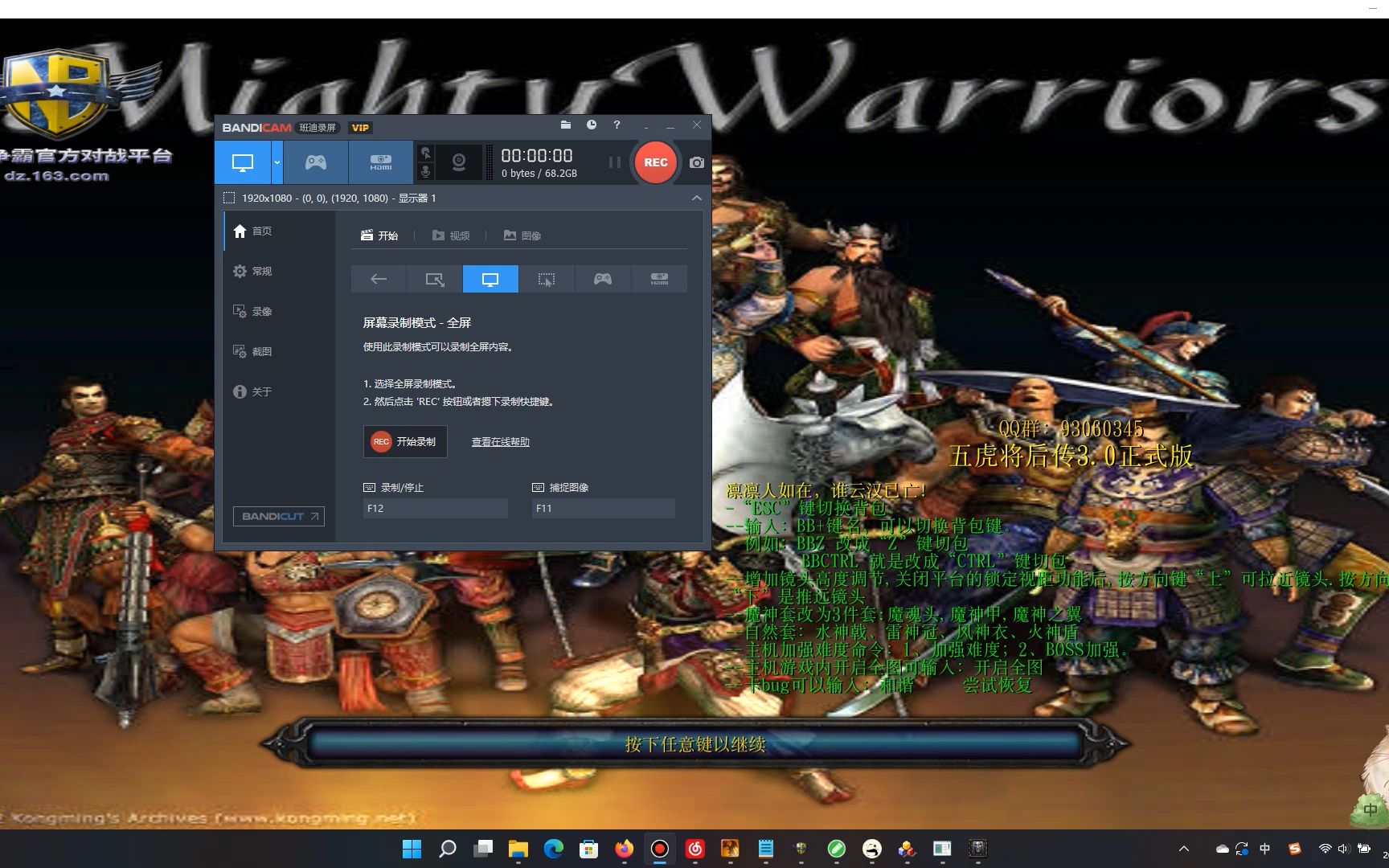Image resolution: width=1389 pixels, height=868 pixels.
Task: Switch to game recording mode in top toolbar
Action: coord(315,162)
